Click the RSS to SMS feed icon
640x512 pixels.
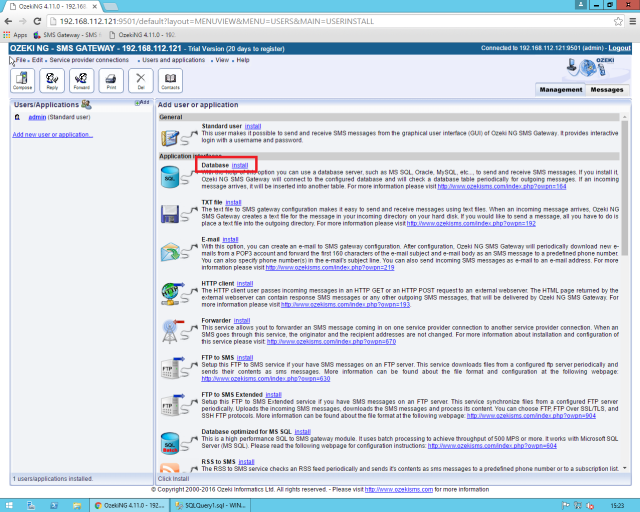pos(169,468)
